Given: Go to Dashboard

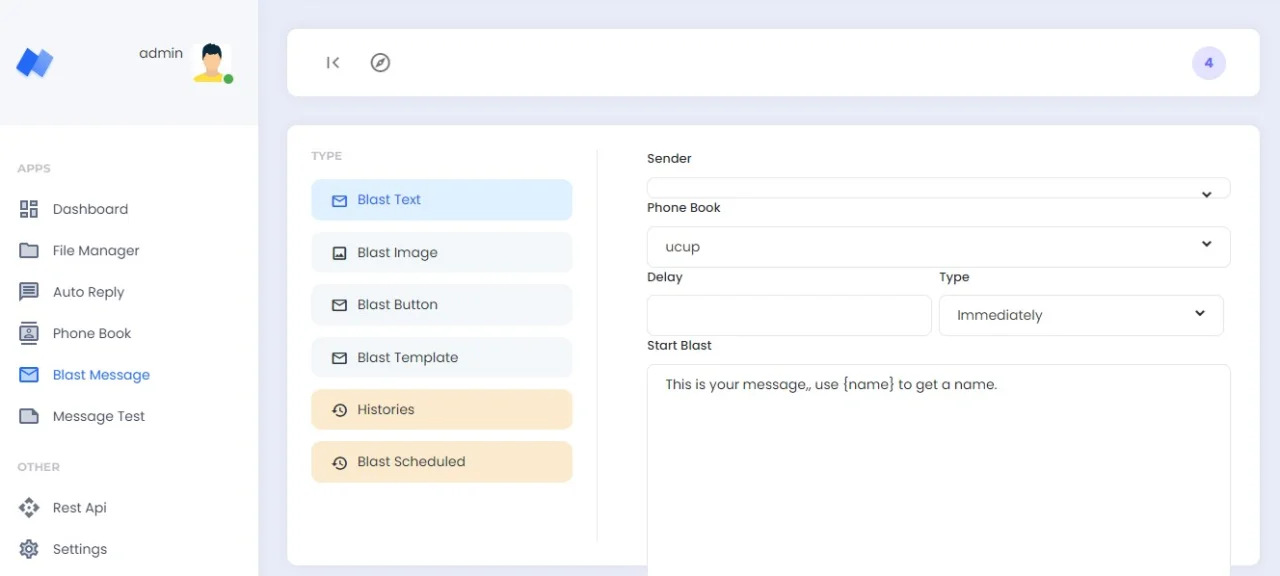Looking at the screenshot, I should pos(90,209).
